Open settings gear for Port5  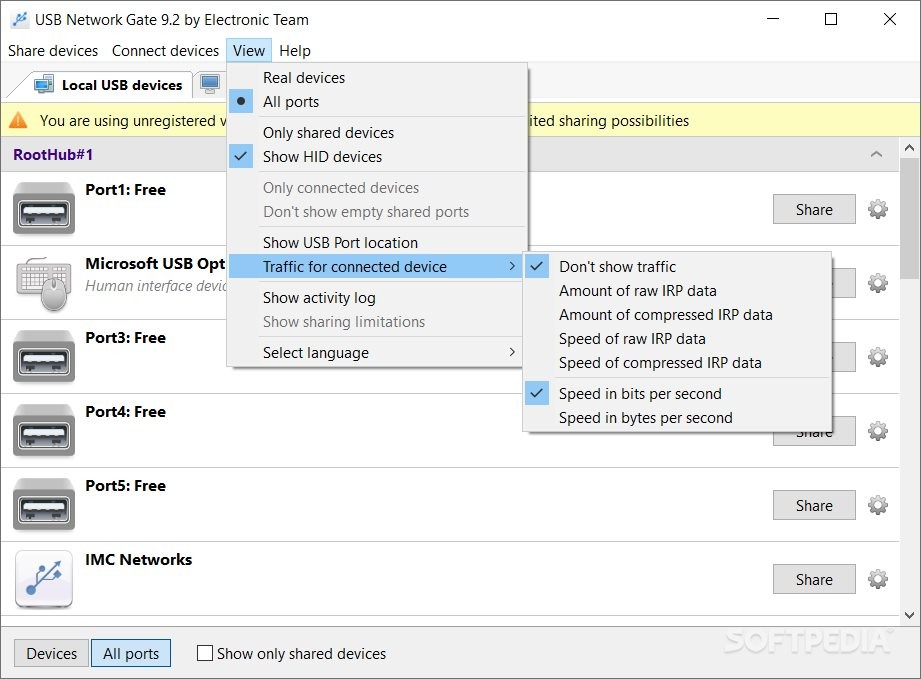coord(878,505)
